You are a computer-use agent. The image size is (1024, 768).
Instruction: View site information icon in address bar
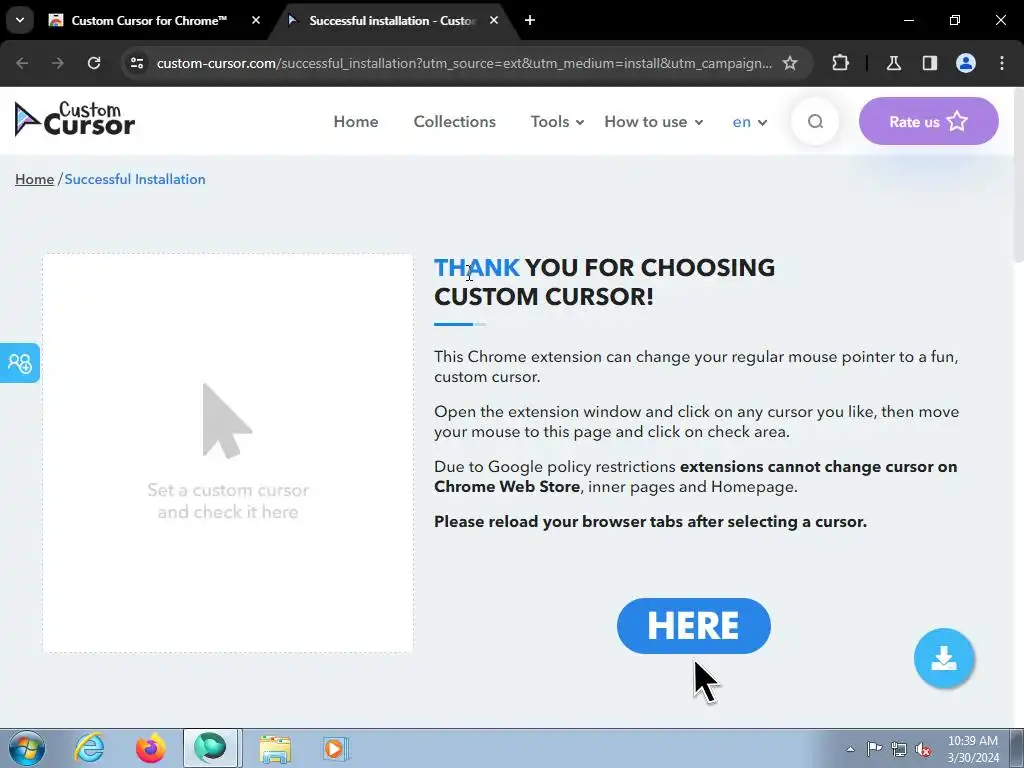pyautogui.click(x=137, y=63)
